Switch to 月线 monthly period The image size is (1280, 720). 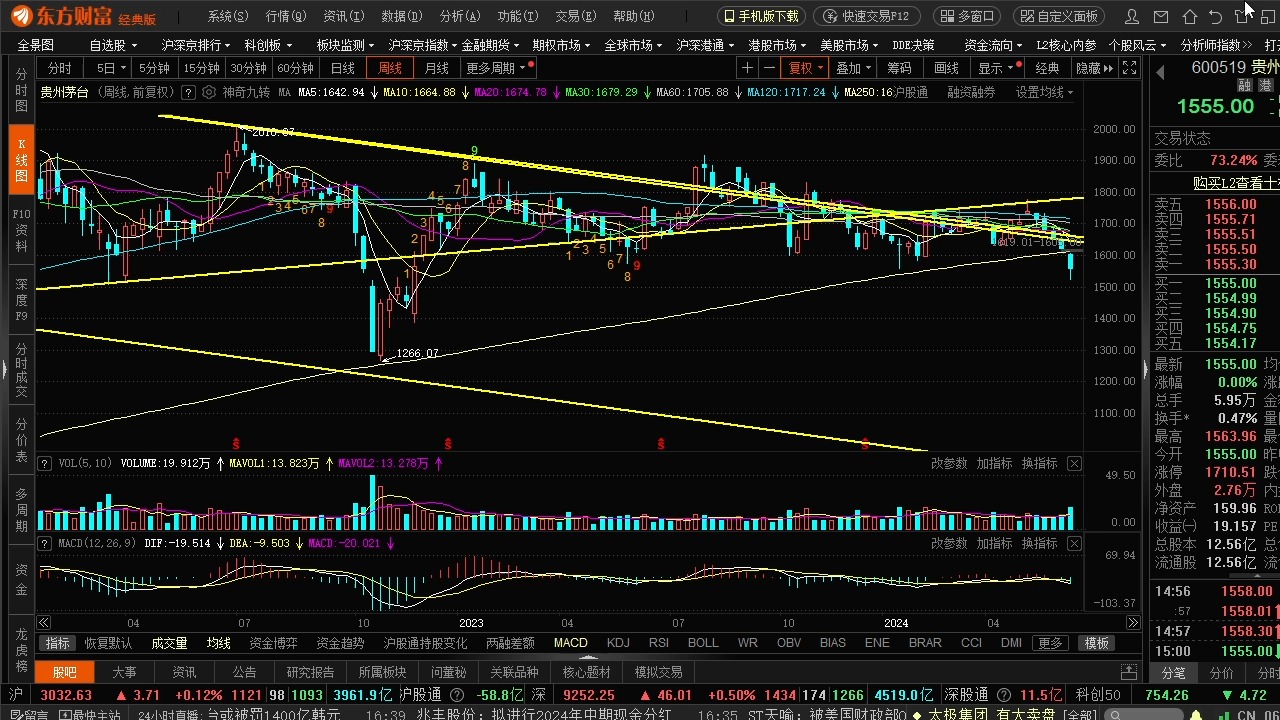[437, 68]
